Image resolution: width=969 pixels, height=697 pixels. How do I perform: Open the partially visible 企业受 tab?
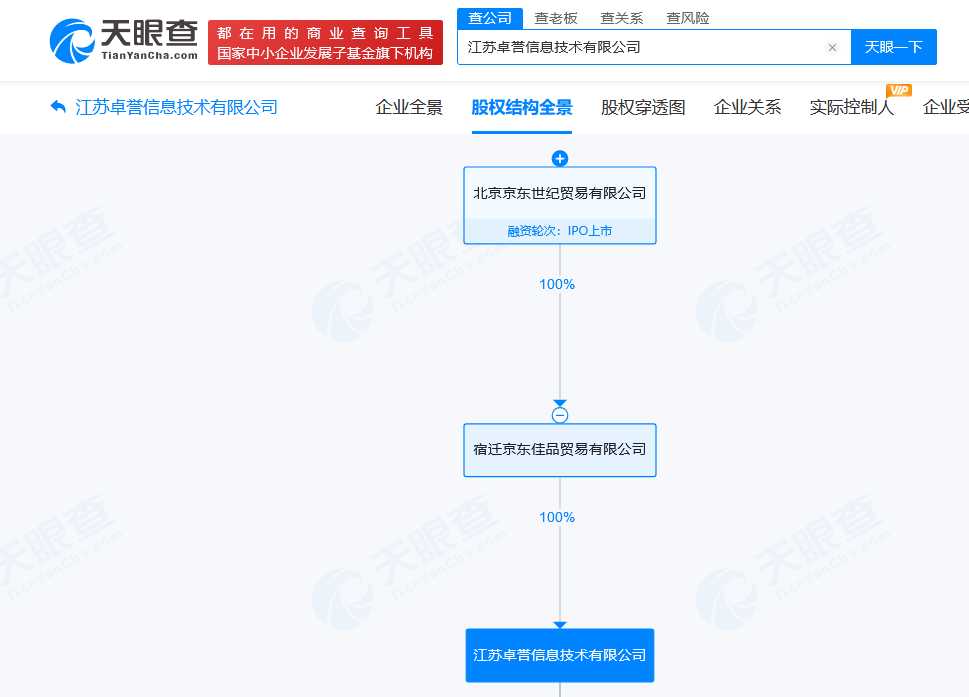click(946, 108)
